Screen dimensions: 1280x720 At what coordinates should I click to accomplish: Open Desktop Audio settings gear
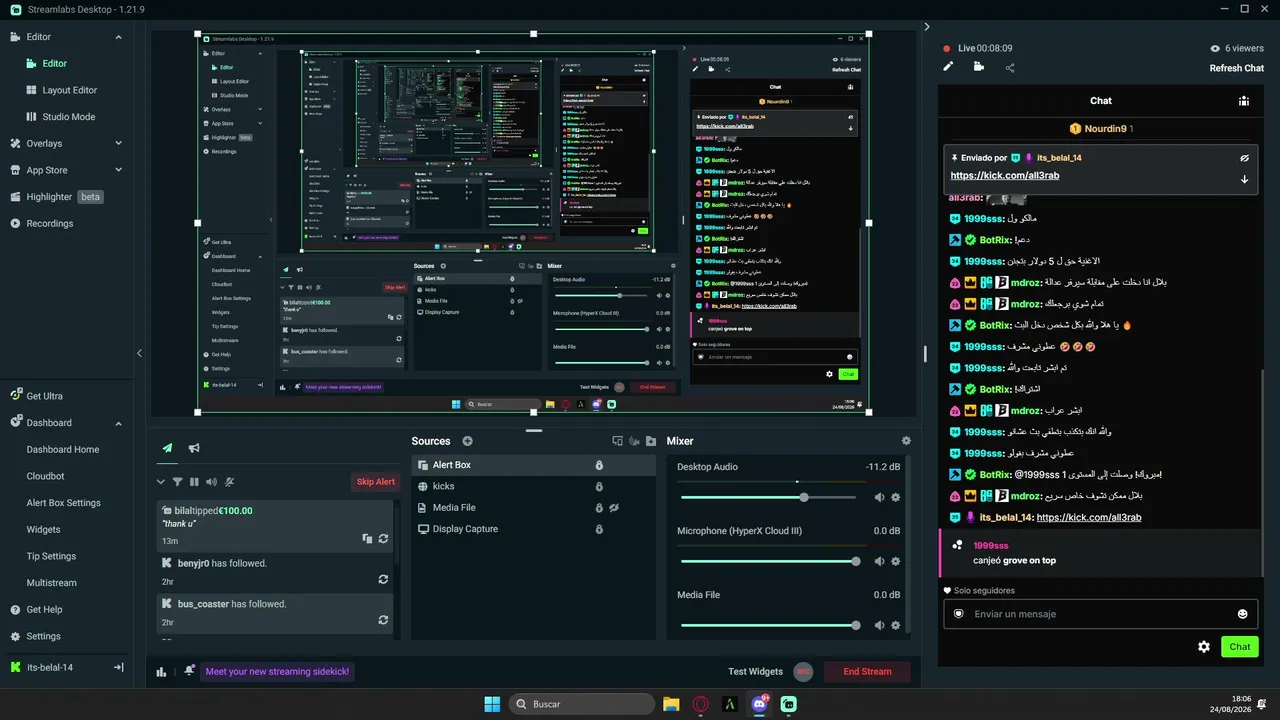[896, 497]
